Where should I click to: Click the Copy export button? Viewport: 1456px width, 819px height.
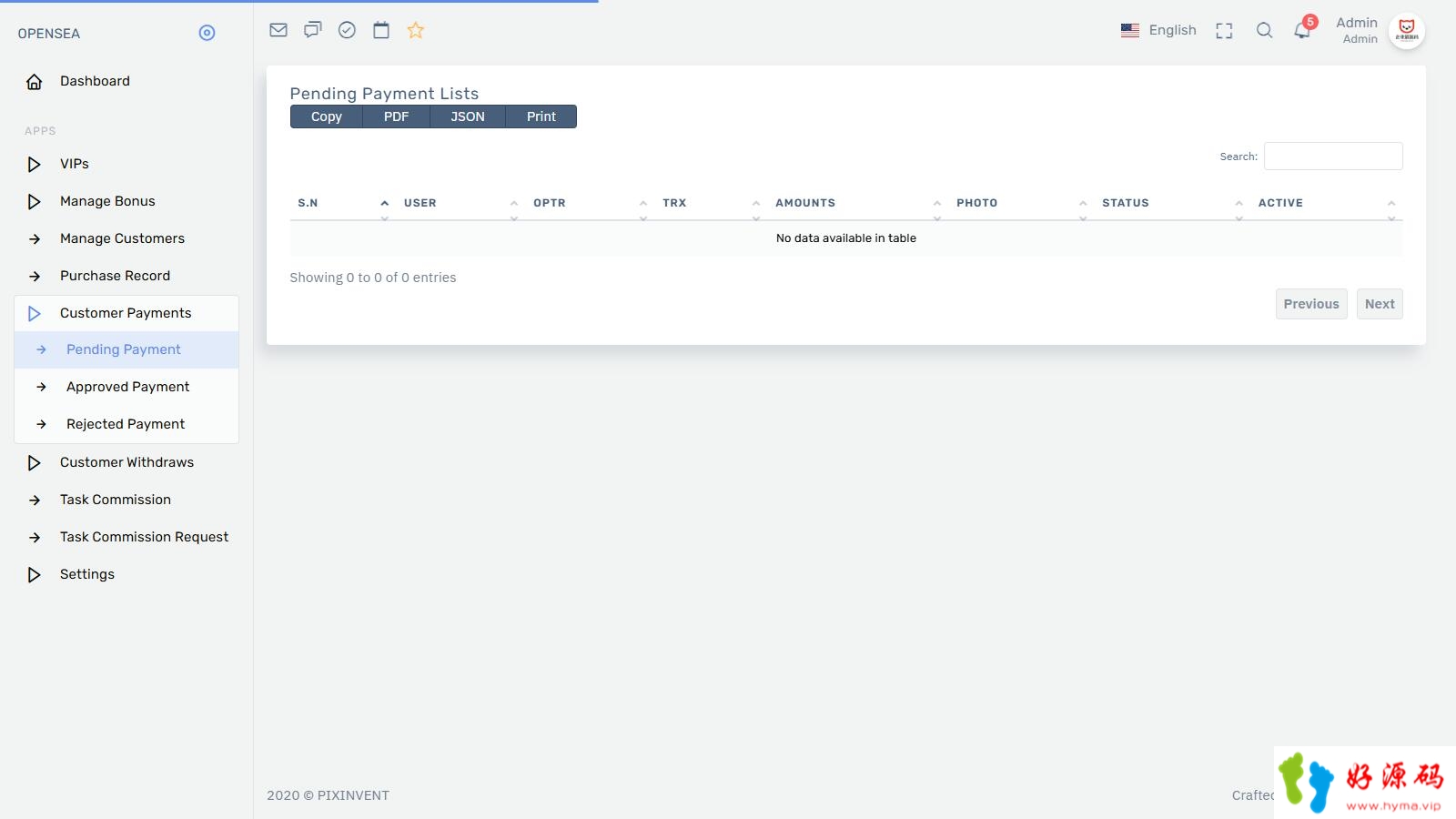point(327,116)
